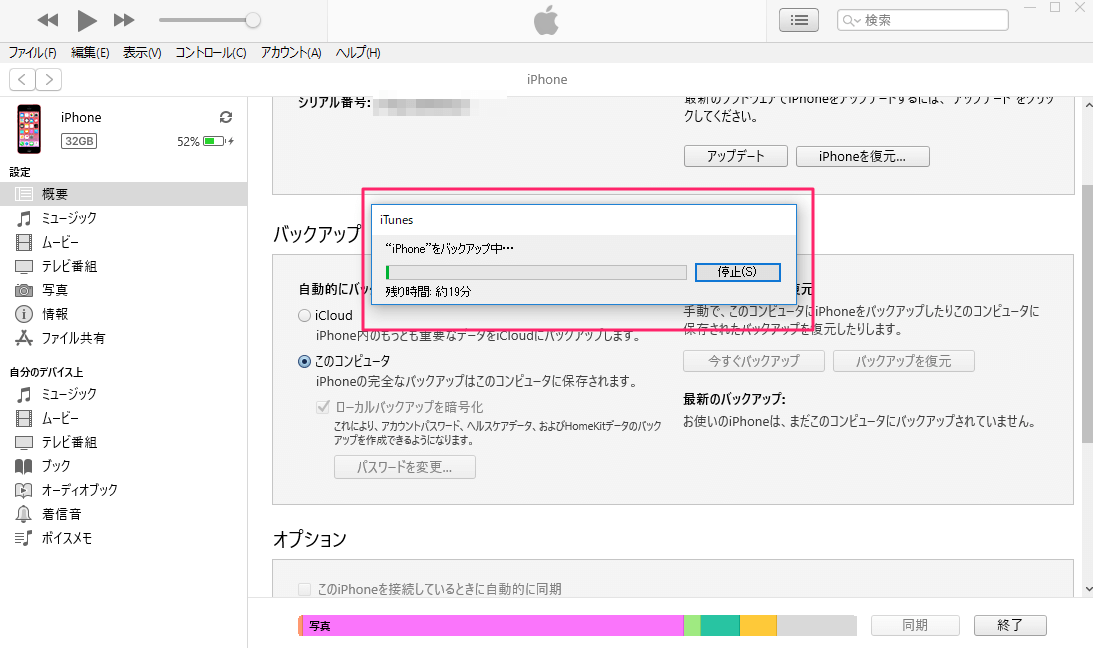Toggle the Wi-Fi auto-sync checkbox under オプション
The height and width of the screenshot is (648, 1093).
[305, 589]
